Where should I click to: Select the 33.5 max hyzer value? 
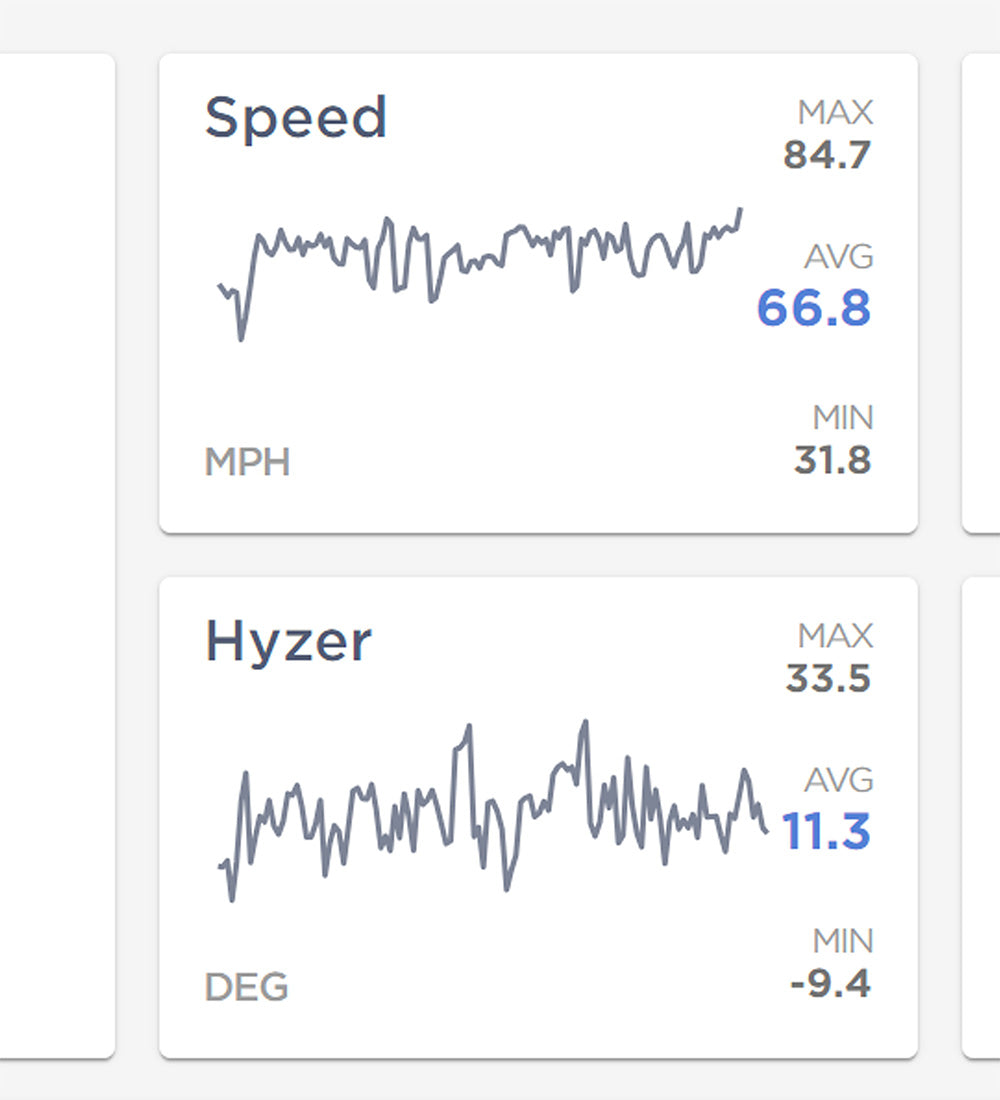point(828,680)
